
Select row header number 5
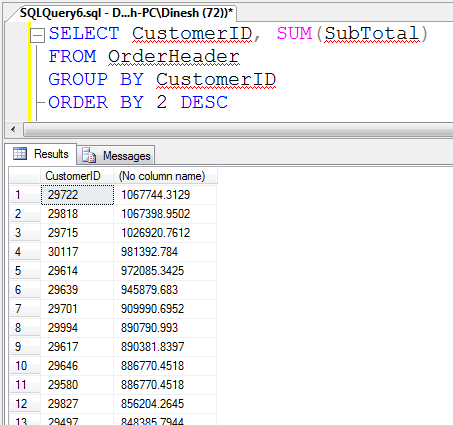point(25,271)
